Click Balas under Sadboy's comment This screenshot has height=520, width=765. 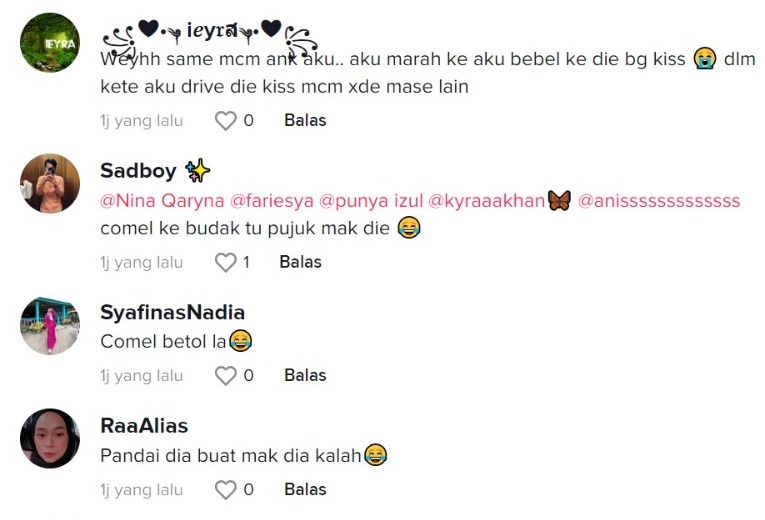(x=301, y=262)
